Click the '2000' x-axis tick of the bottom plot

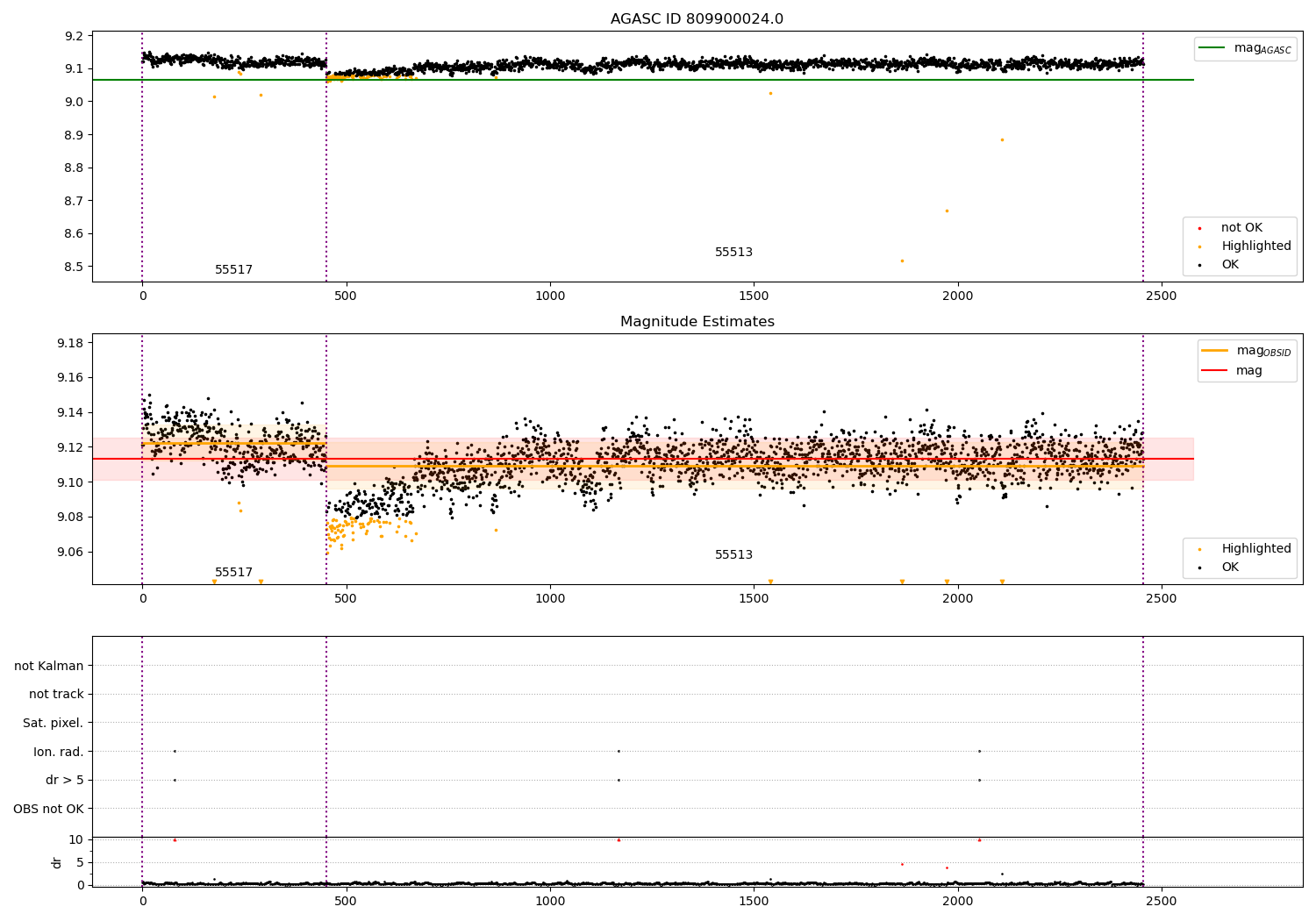(x=958, y=901)
